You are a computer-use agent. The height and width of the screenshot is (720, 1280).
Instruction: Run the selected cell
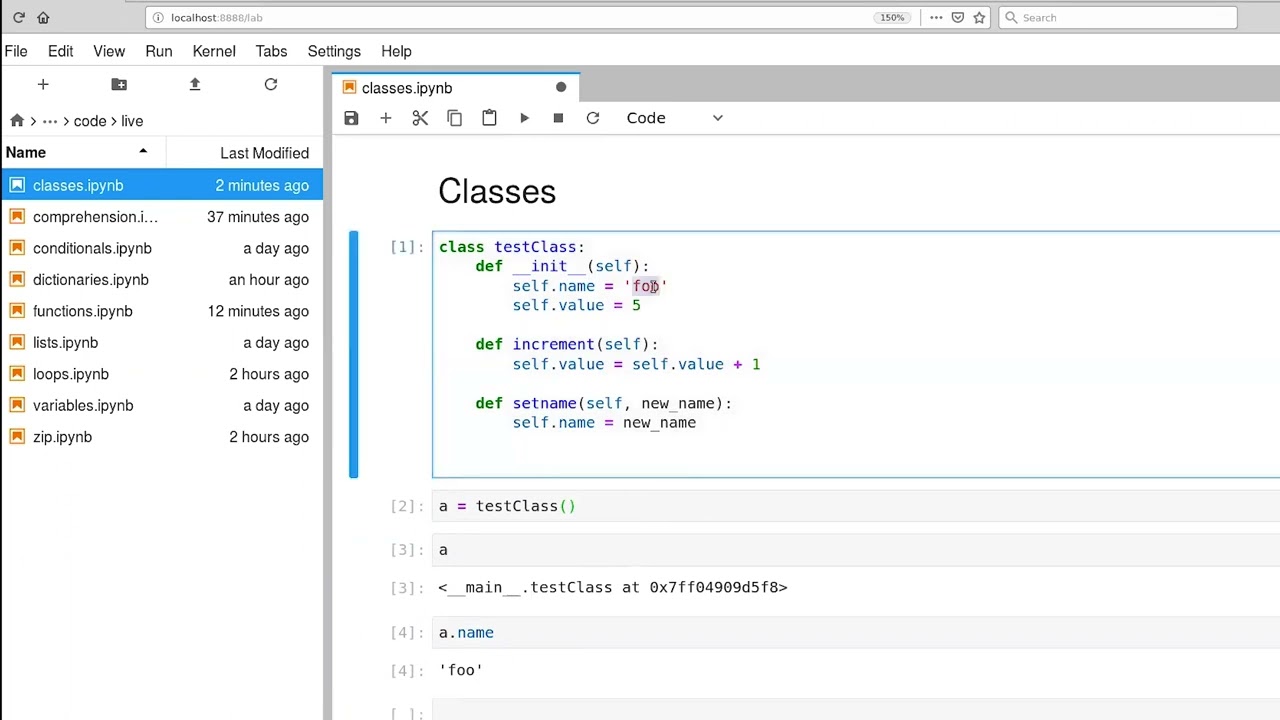[524, 118]
